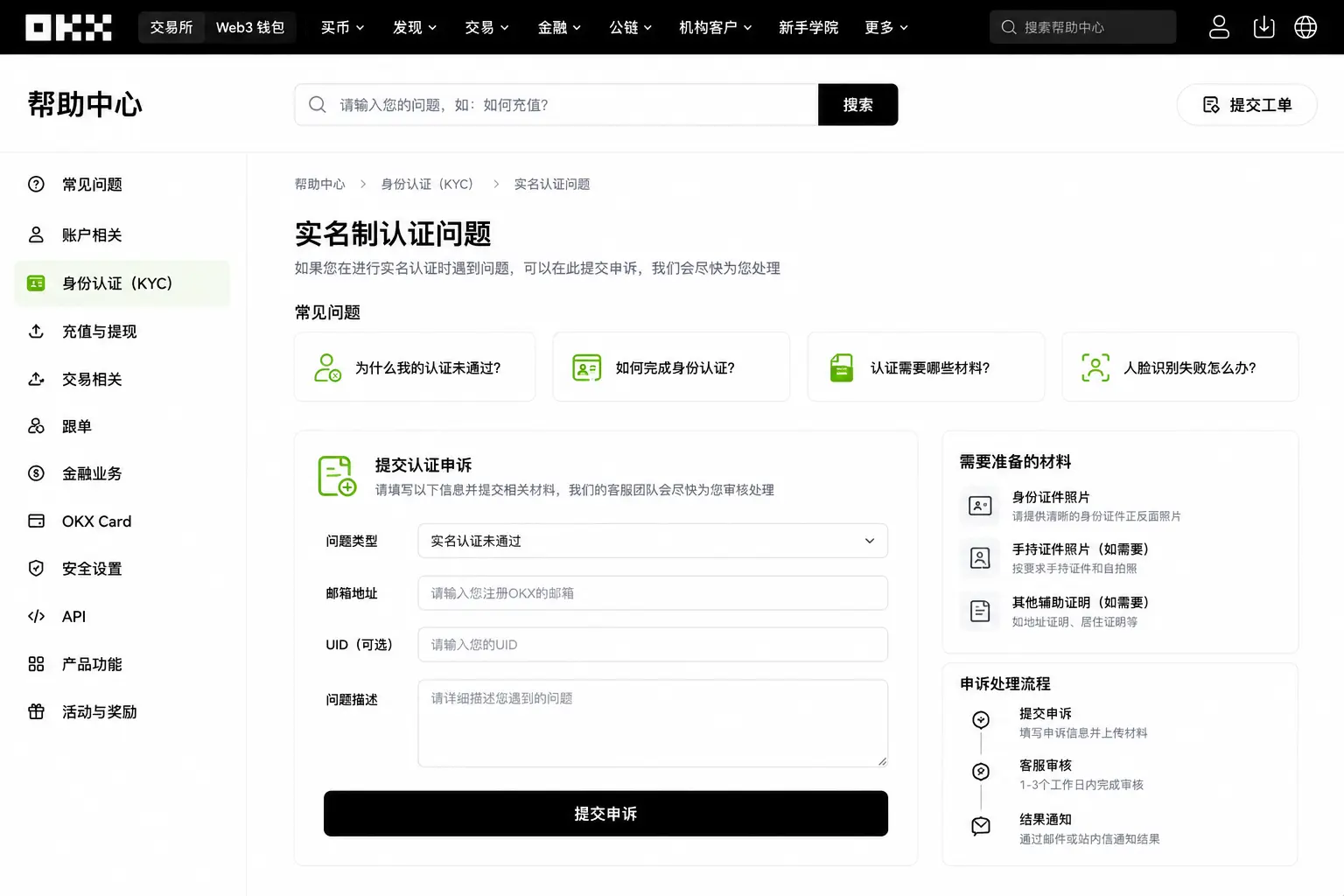Open the 问题类型 dropdown
Viewport: 1344px width, 896px height.
(653, 541)
